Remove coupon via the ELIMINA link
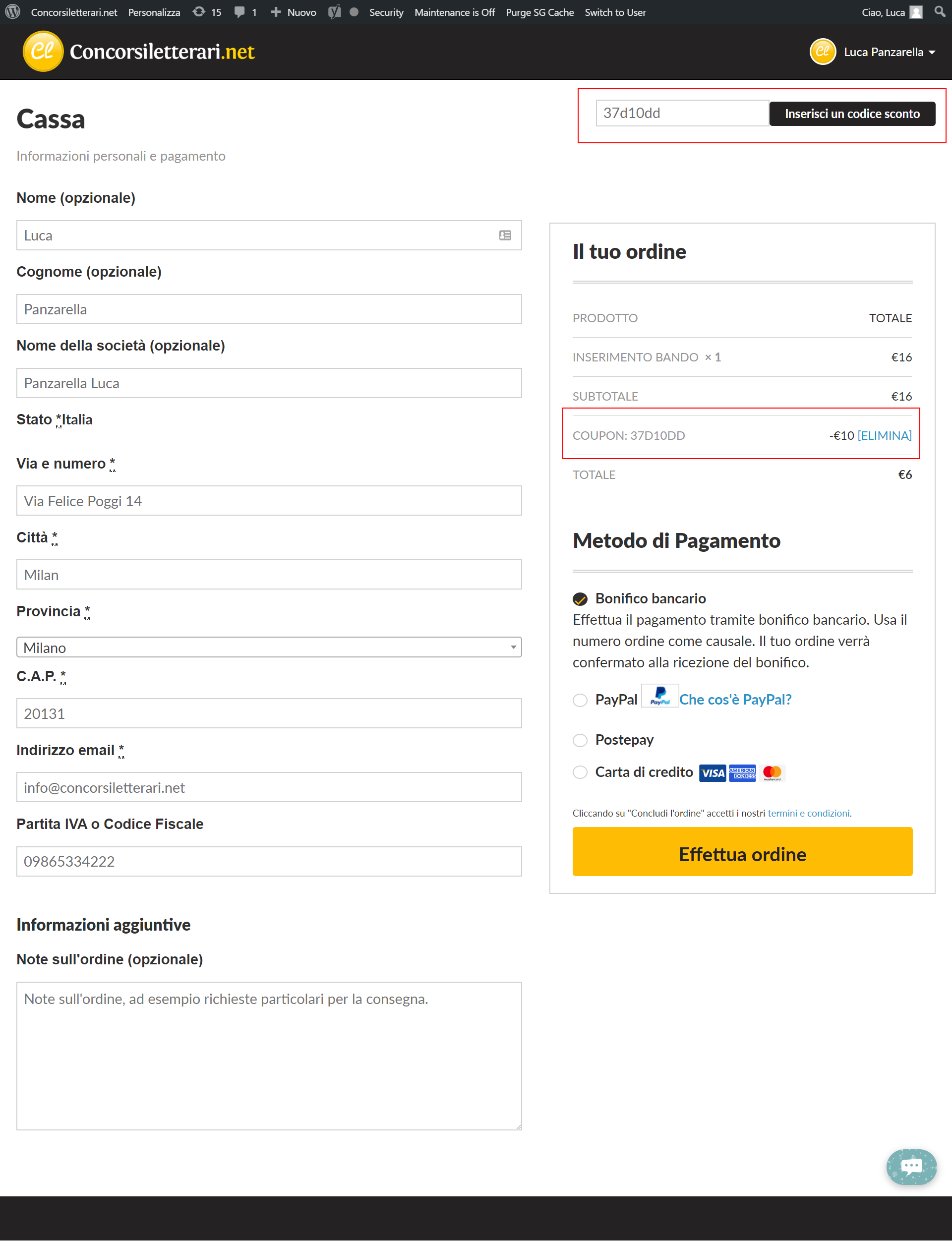 [x=884, y=435]
